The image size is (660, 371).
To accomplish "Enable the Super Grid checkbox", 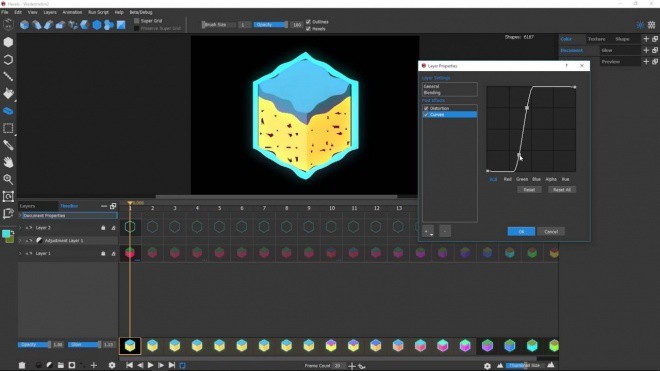I will point(136,21).
